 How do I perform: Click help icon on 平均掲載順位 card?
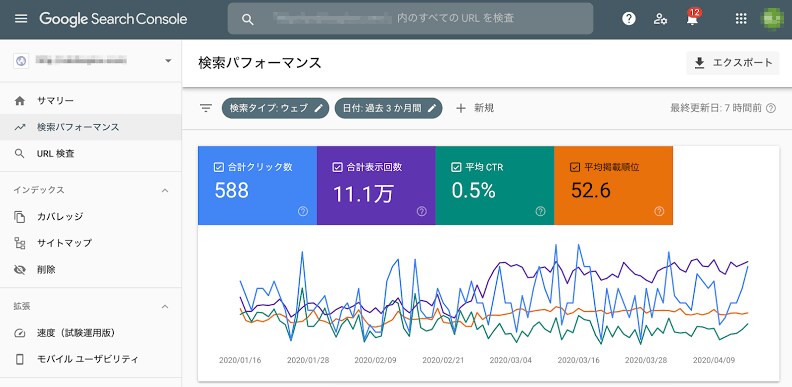pos(659,212)
